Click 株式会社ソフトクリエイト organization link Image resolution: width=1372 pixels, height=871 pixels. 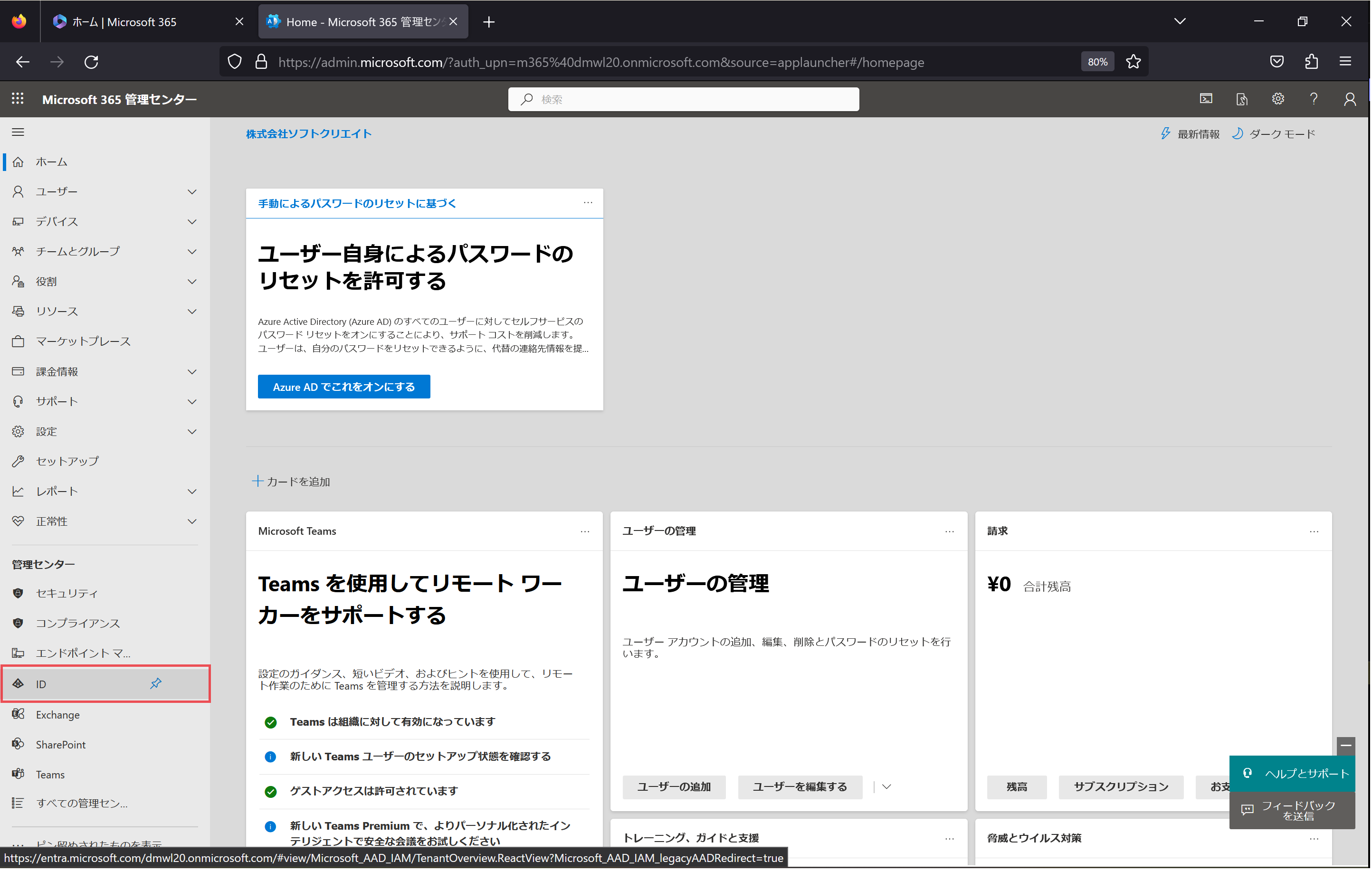pos(309,134)
